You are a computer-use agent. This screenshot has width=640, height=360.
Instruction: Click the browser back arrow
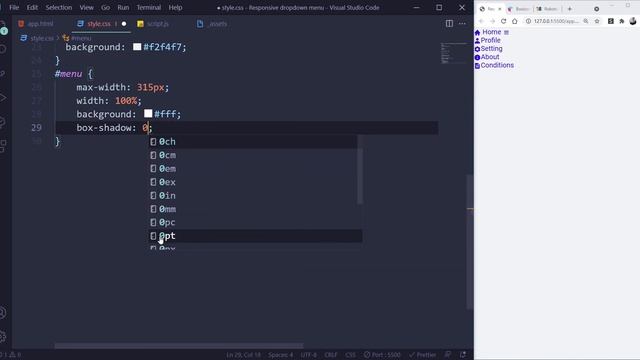click(481, 21)
